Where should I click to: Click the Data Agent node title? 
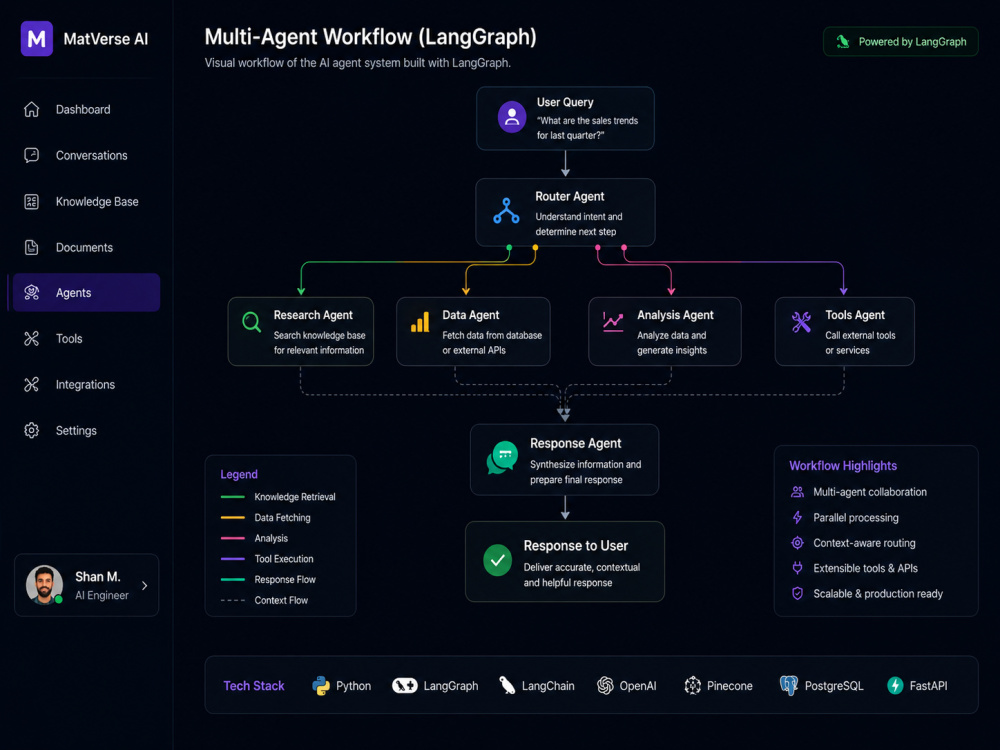(471, 315)
